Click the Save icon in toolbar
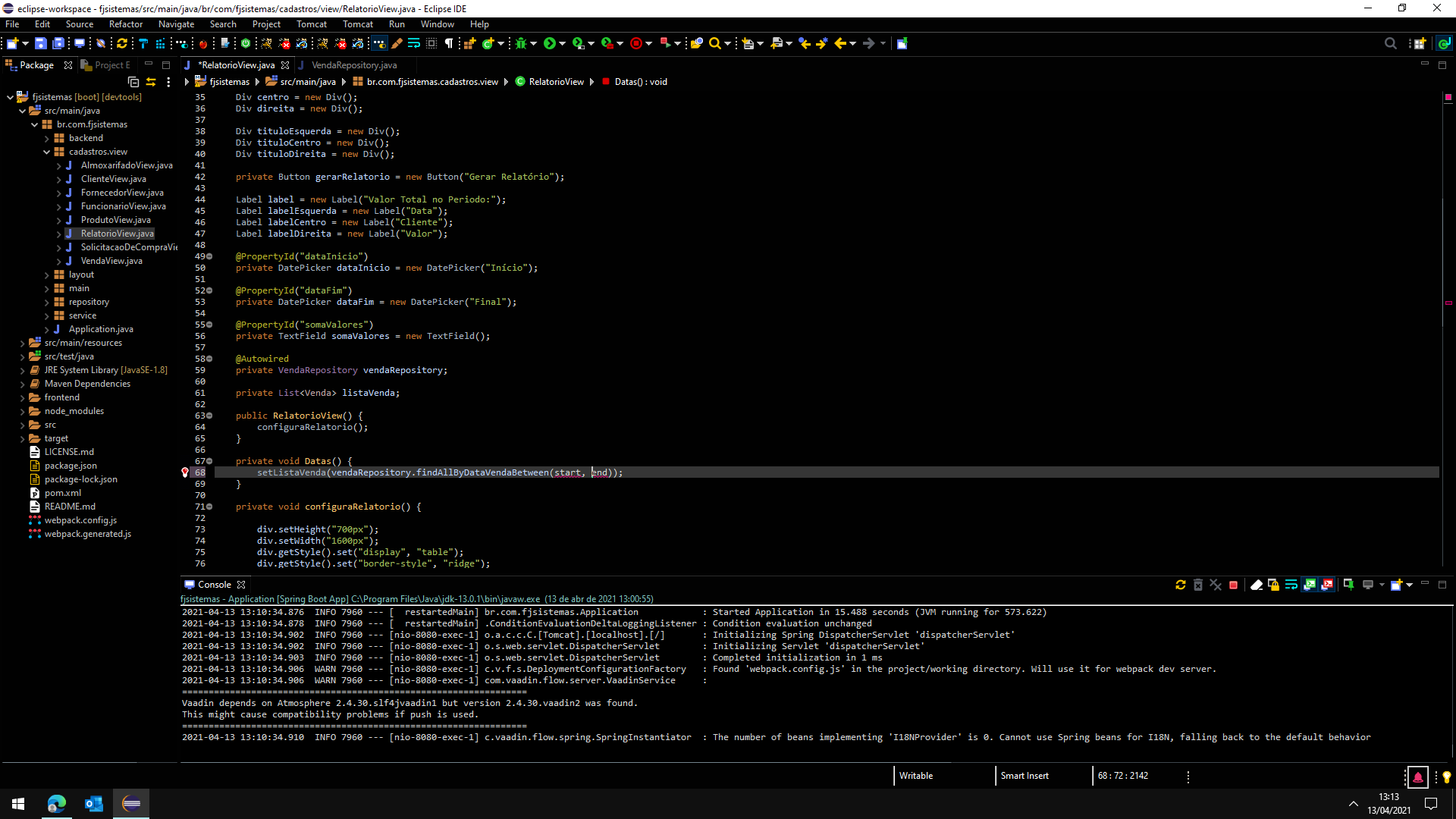This screenshot has width=1456, height=819. pyautogui.click(x=41, y=43)
